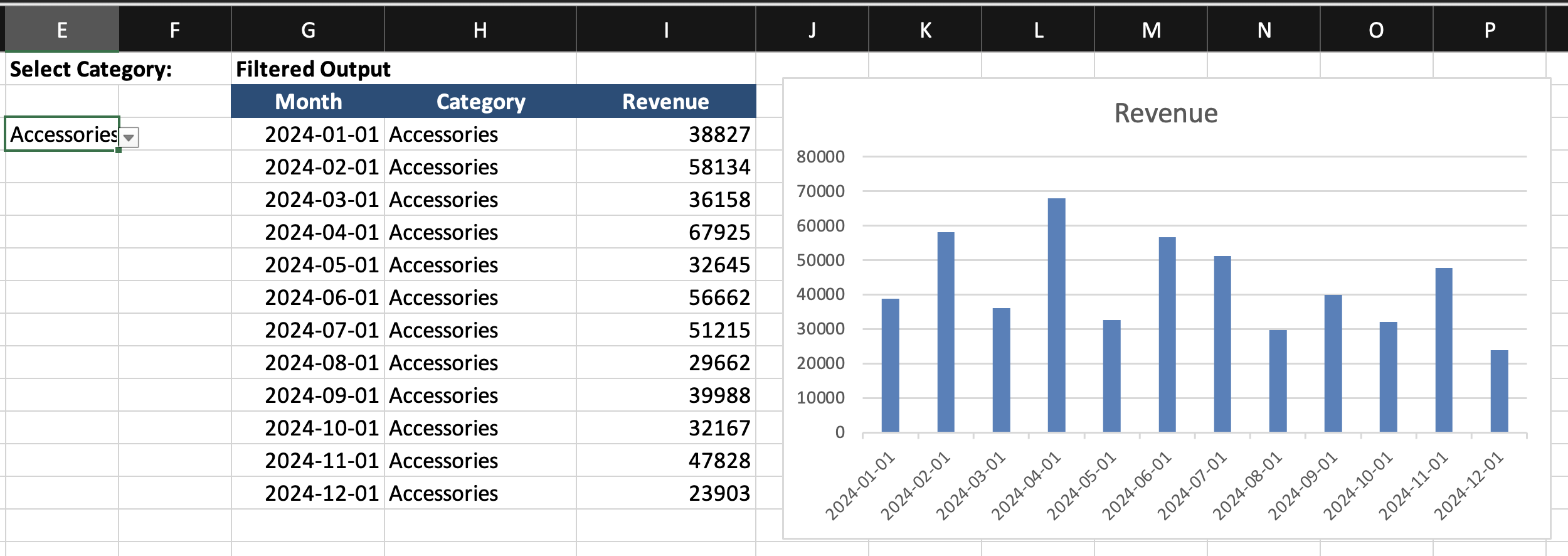Click the Month table header
This screenshot has height=556, width=1568.
pyautogui.click(x=308, y=102)
